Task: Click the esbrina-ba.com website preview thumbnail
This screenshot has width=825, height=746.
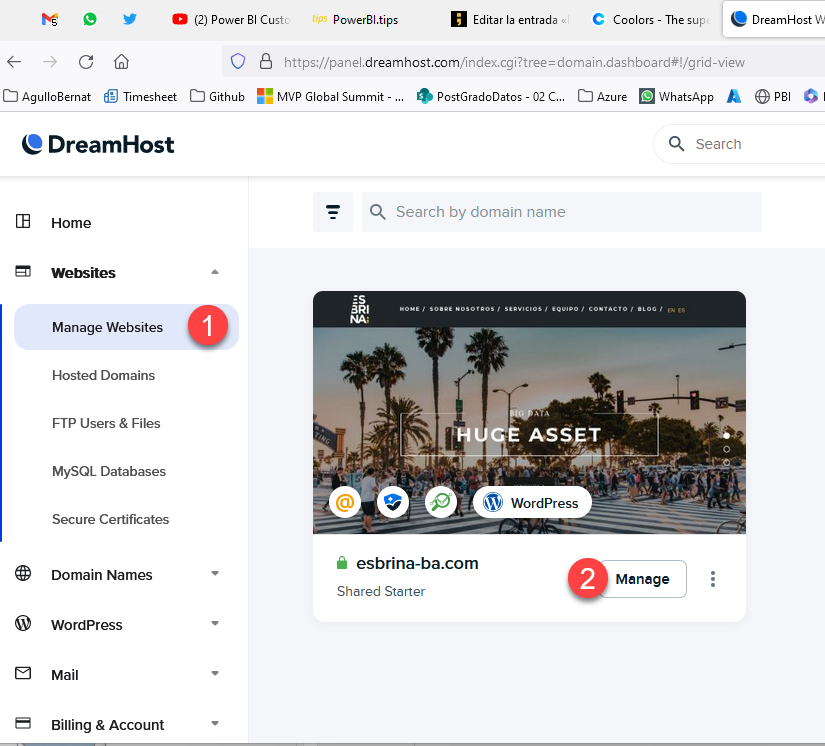Action: [x=529, y=400]
